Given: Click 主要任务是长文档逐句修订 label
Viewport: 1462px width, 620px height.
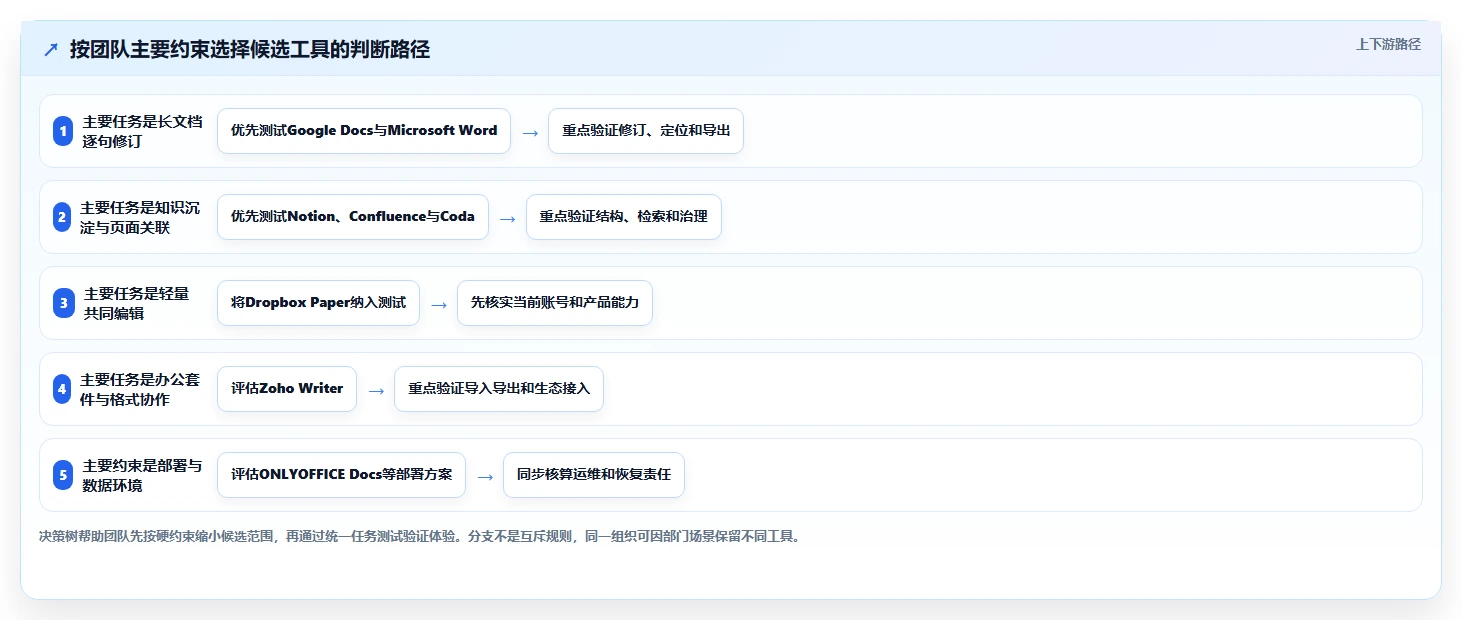Looking at the screenshot, I should (143, 131).
